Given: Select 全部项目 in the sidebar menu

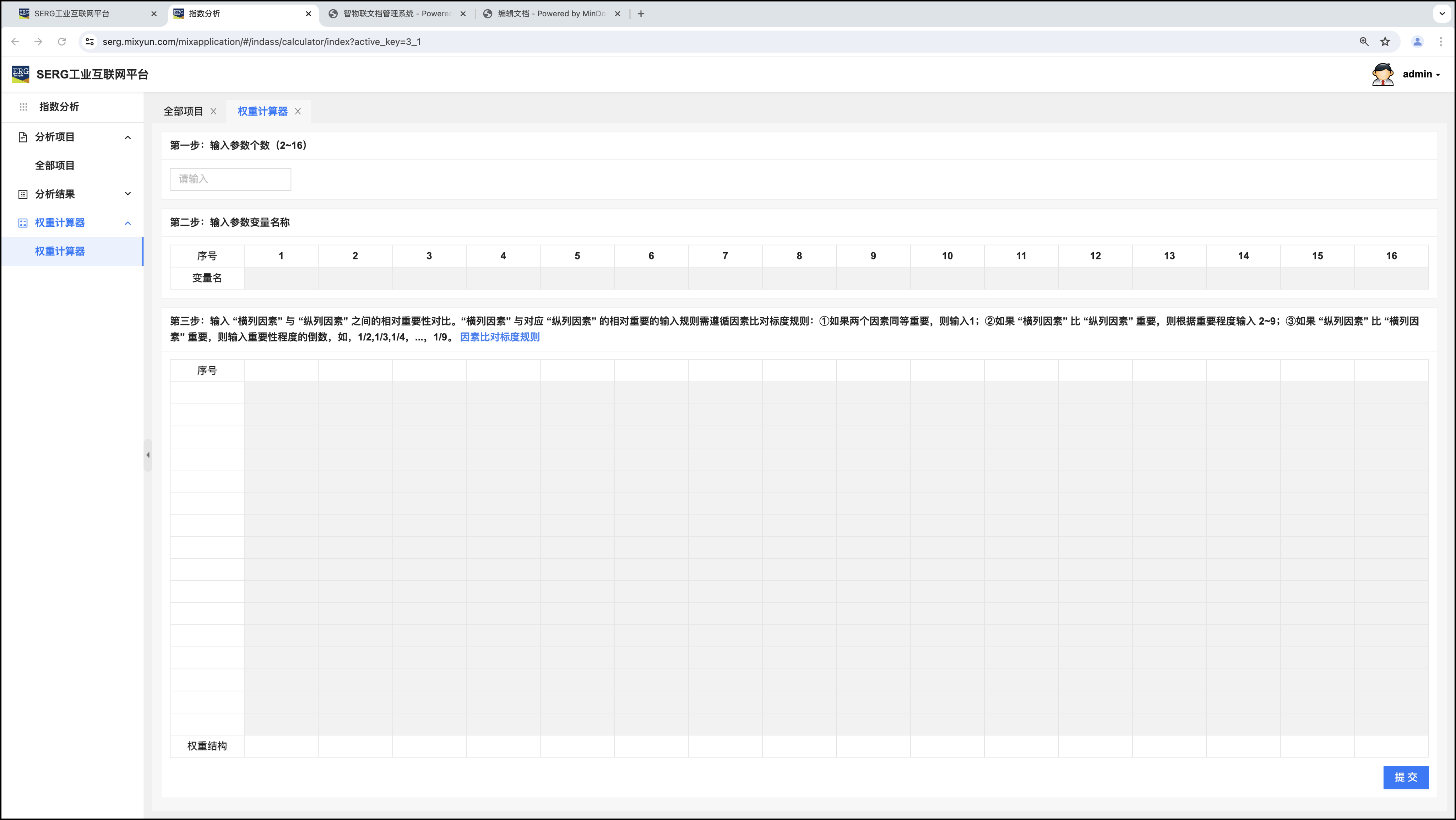Looking at the screenshot, I should pos(55,166).
